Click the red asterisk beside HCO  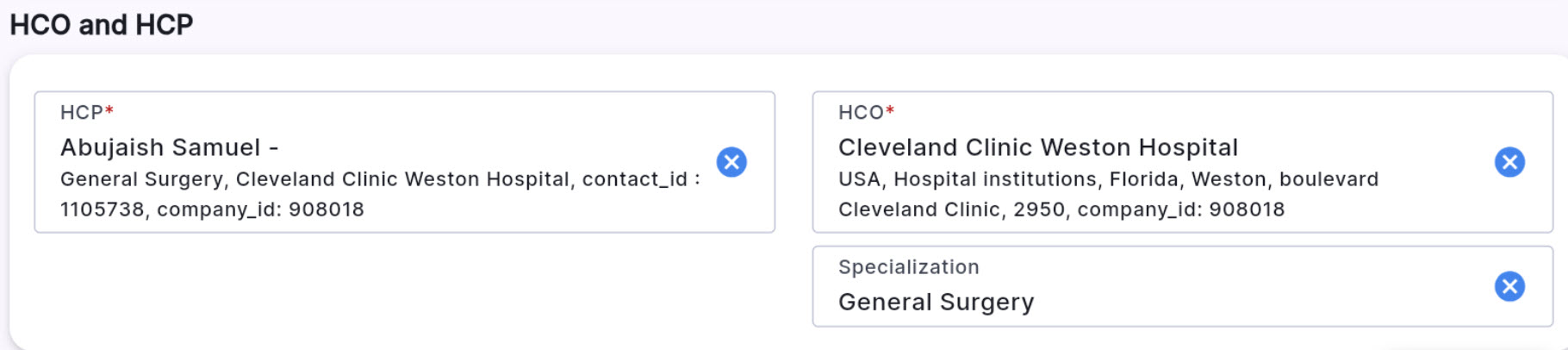click(890, 112)
